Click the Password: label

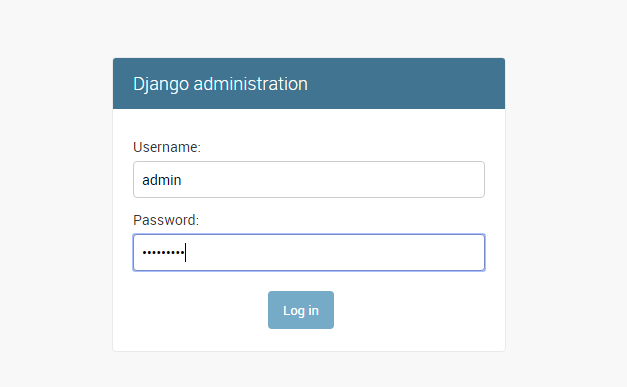[x=166, y=220]
